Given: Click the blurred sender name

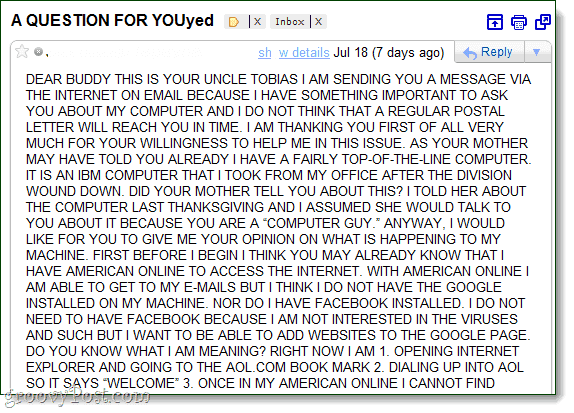Looking at the screenshot, I should (x=126, y=53).
